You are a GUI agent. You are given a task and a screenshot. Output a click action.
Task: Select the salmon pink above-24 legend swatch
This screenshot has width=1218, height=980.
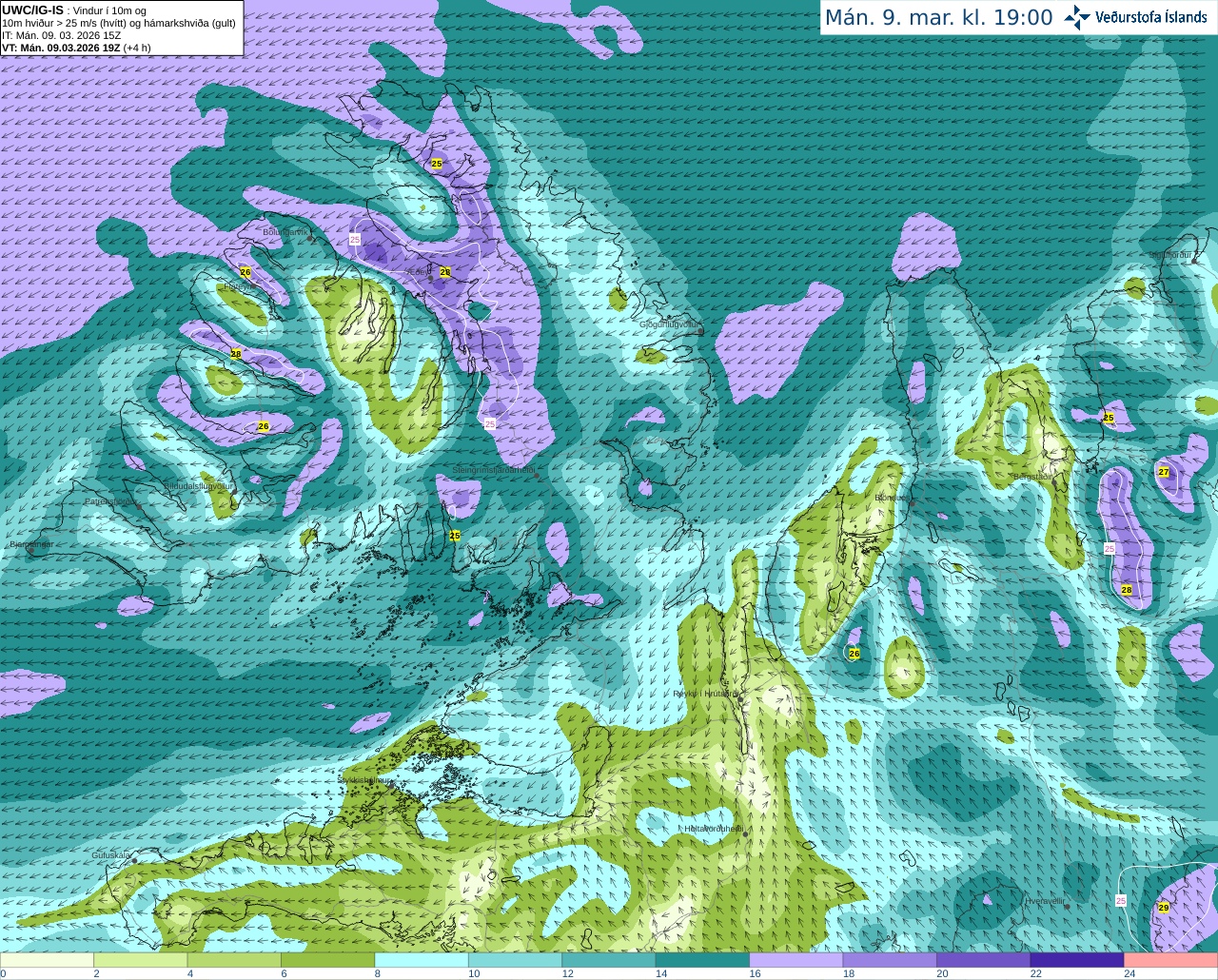click(1171, 960)
